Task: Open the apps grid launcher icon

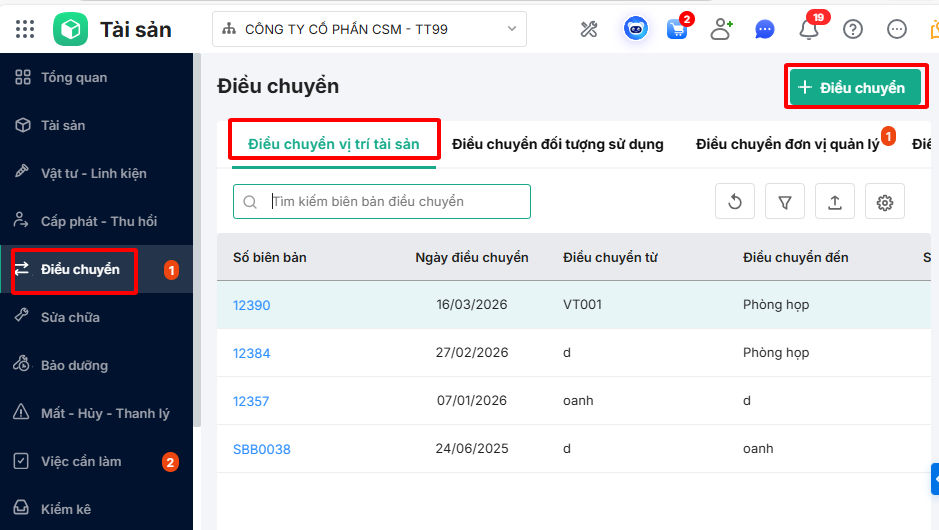Action: click(25, 29)
